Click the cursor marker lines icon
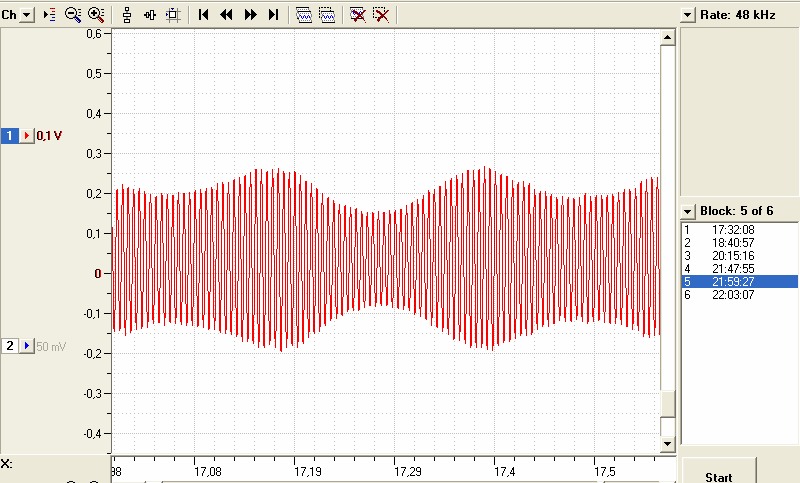Image resolution: width=800 pixels, height=483 pixels. coord(49,15)
